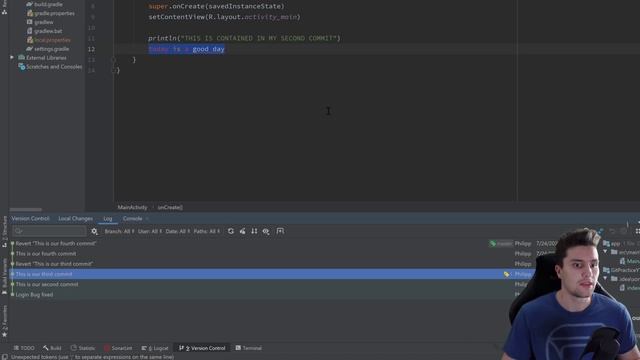Switch to the Console tab
The image size is (640, 360).
[133, 219]
